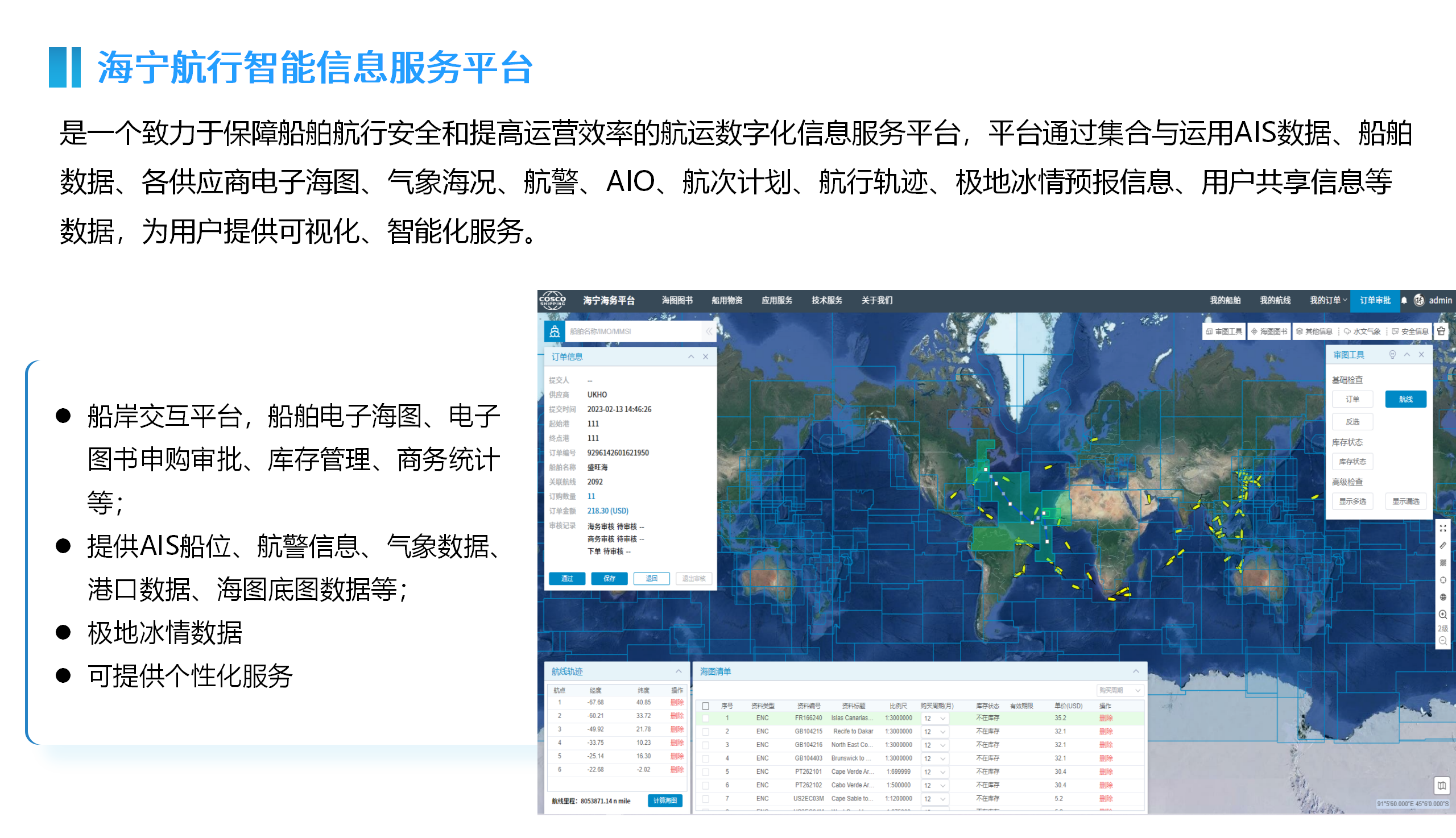
Task: Check the row checkbox for GB104215
Action: (705, 732)
